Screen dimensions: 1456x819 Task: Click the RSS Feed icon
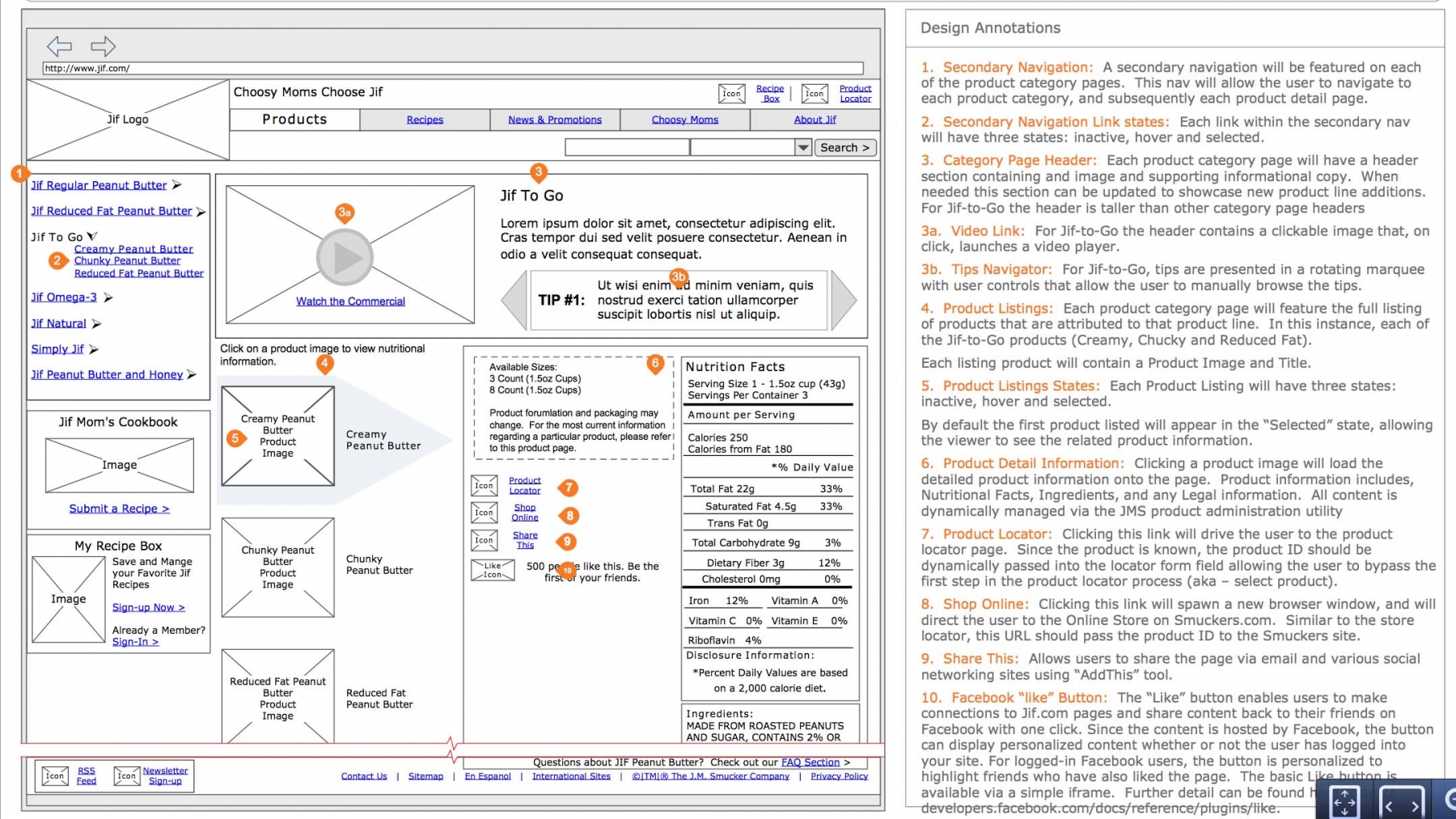click(54, 776)
